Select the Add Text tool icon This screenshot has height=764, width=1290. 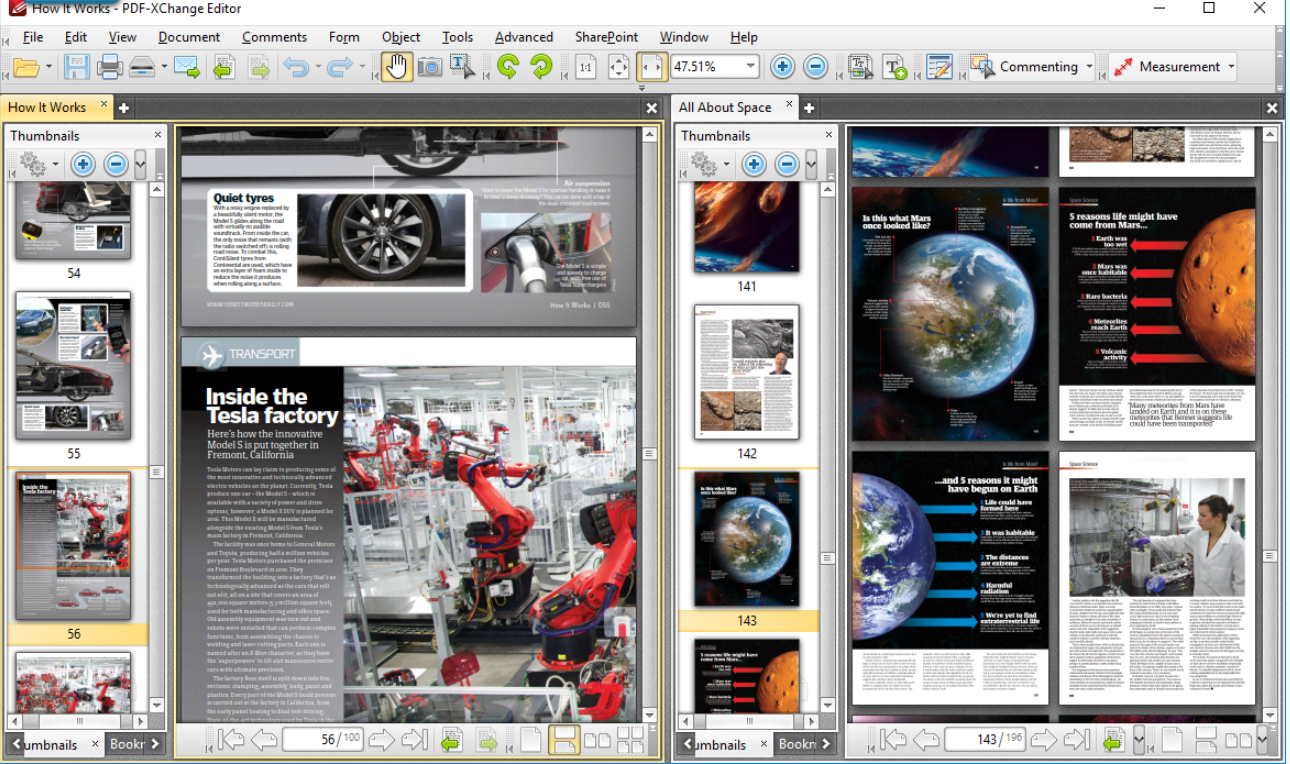point(894,67)
